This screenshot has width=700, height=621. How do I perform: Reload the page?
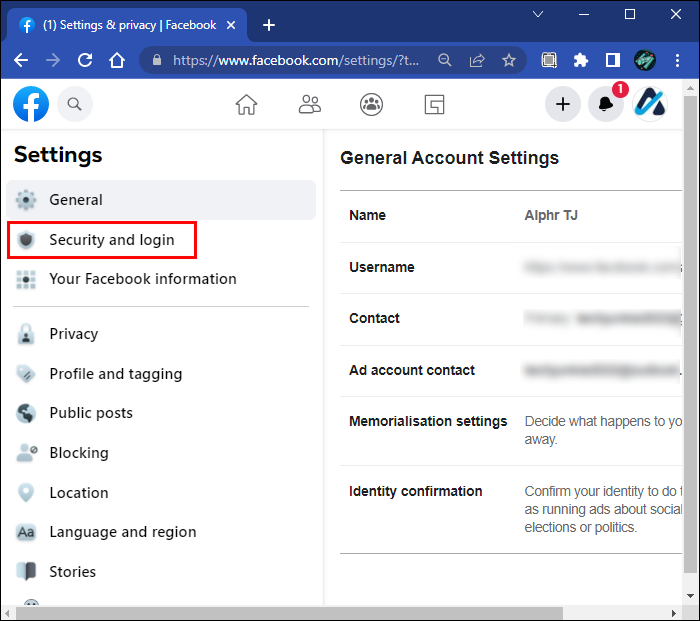pos(84,60)
